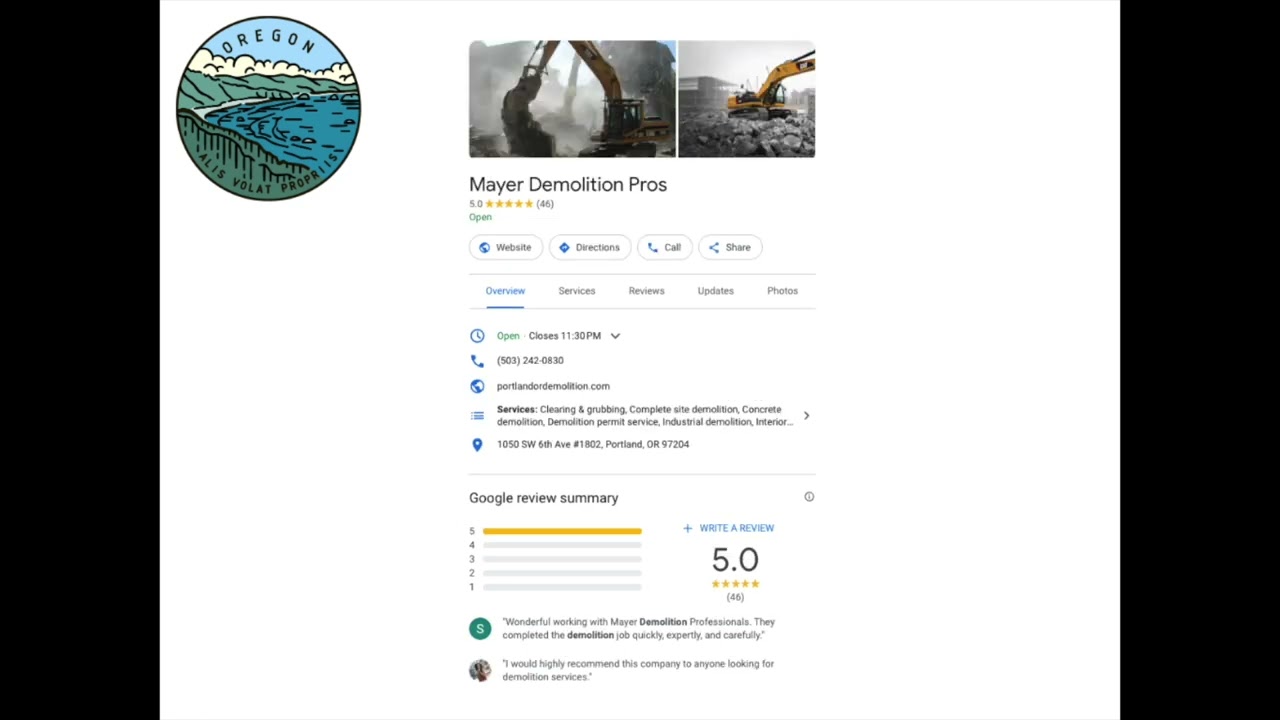Select the Overview tab
The height and width of the screenshot is (720, 1280).
505,291
